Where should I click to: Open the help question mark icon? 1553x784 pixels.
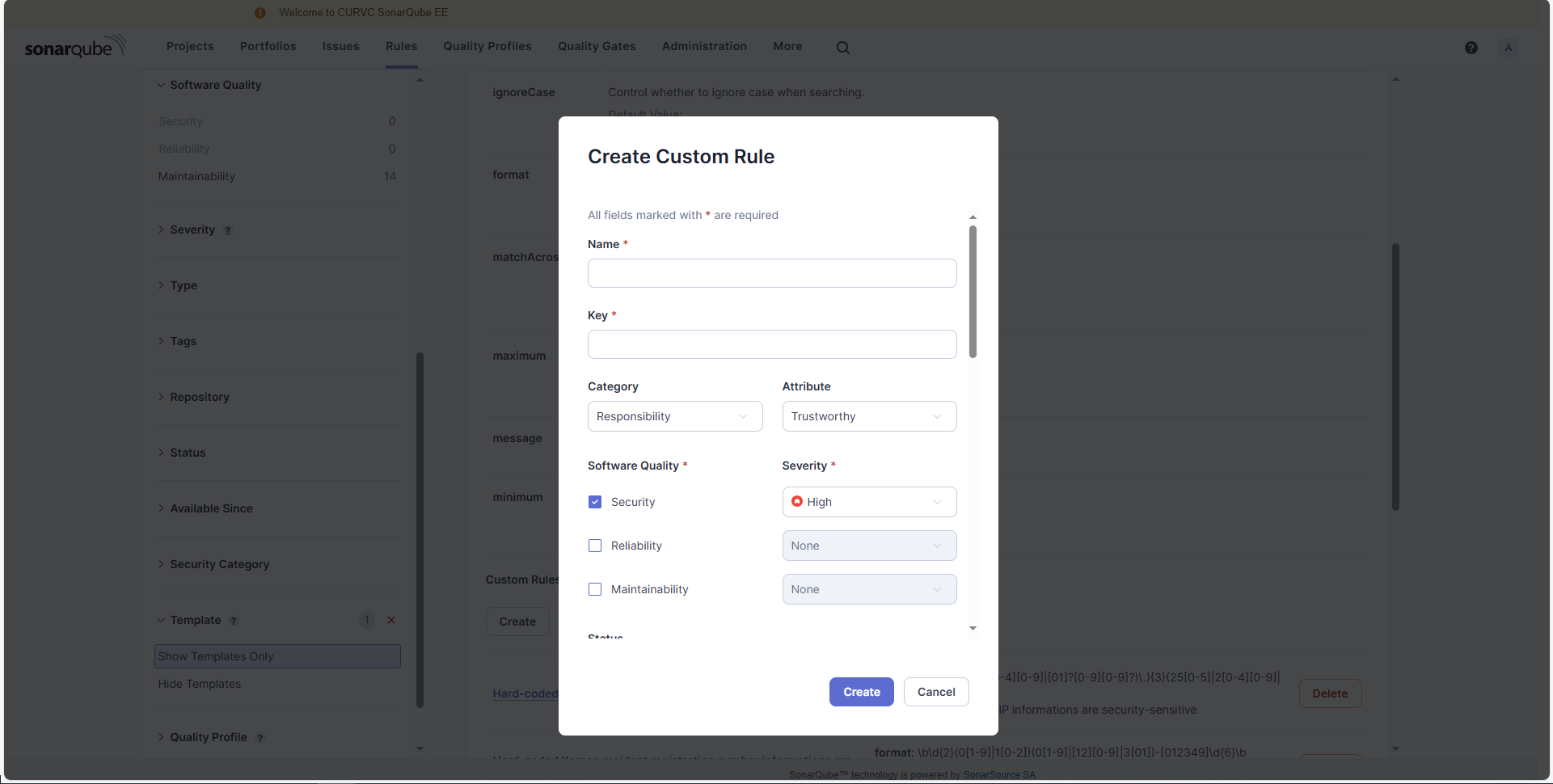click(x=1471, y=48)
